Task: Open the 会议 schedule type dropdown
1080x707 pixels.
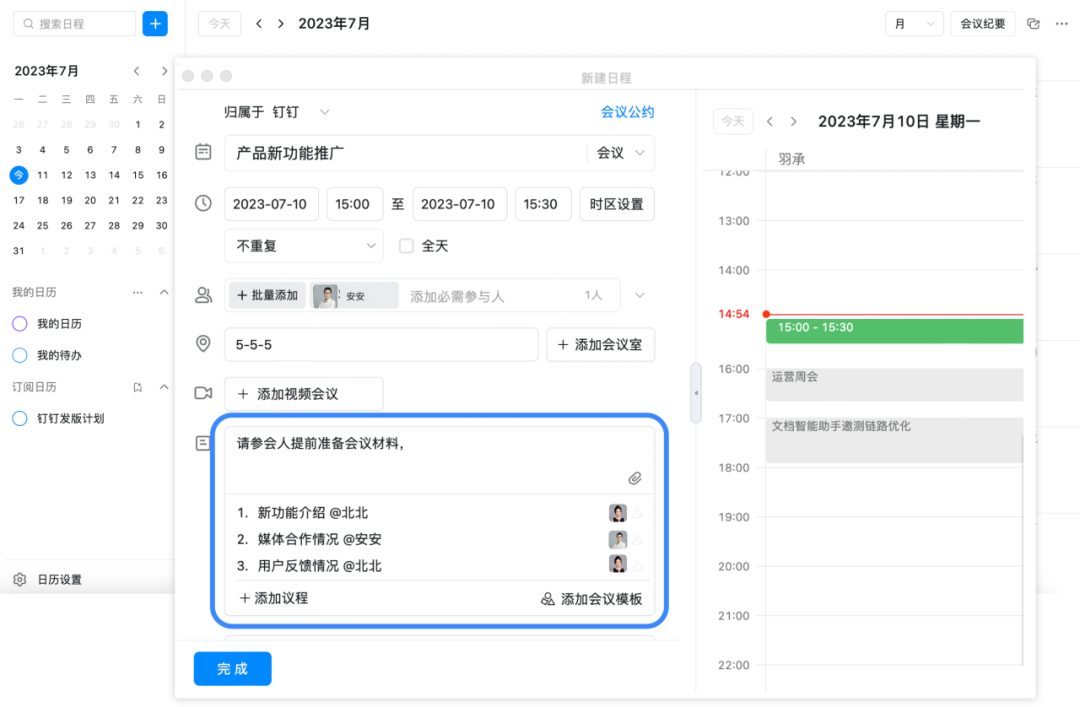Action: pos(621,153)
